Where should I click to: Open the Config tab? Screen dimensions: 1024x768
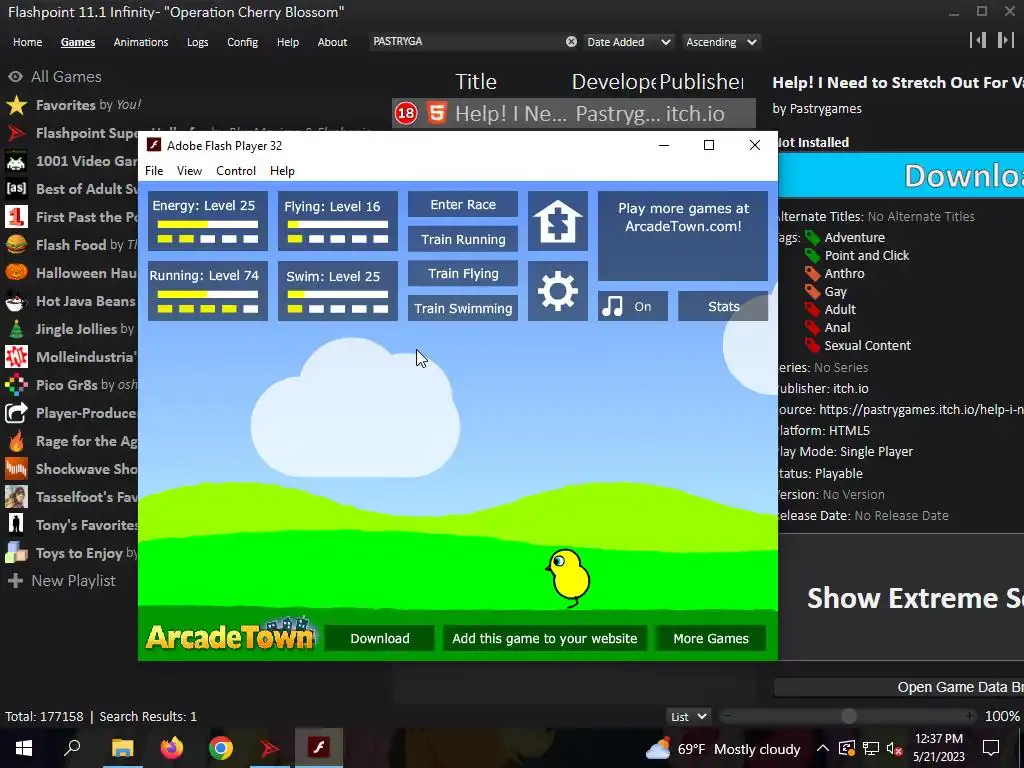click(x=242, y=42)
